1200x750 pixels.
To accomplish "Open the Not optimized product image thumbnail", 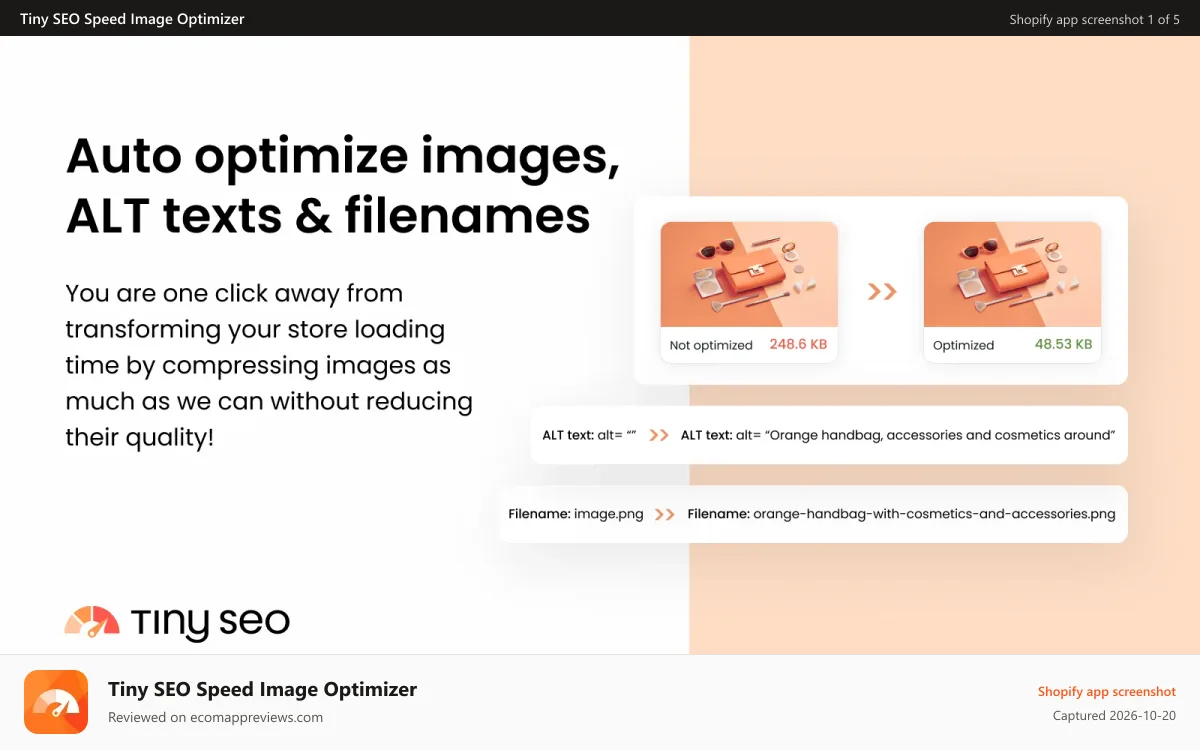I will (x=749, y=274).
